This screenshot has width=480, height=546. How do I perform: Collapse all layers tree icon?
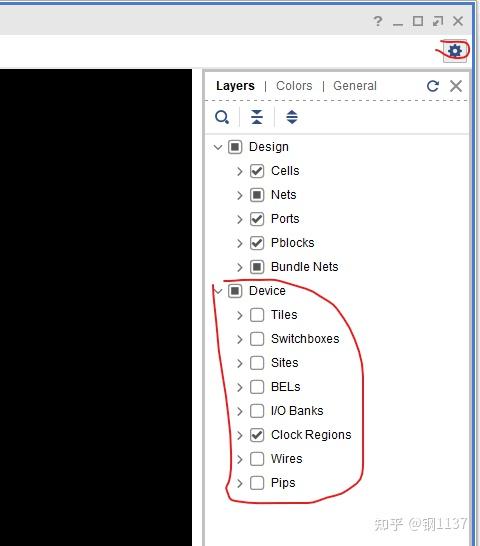[x=257, y=117]
